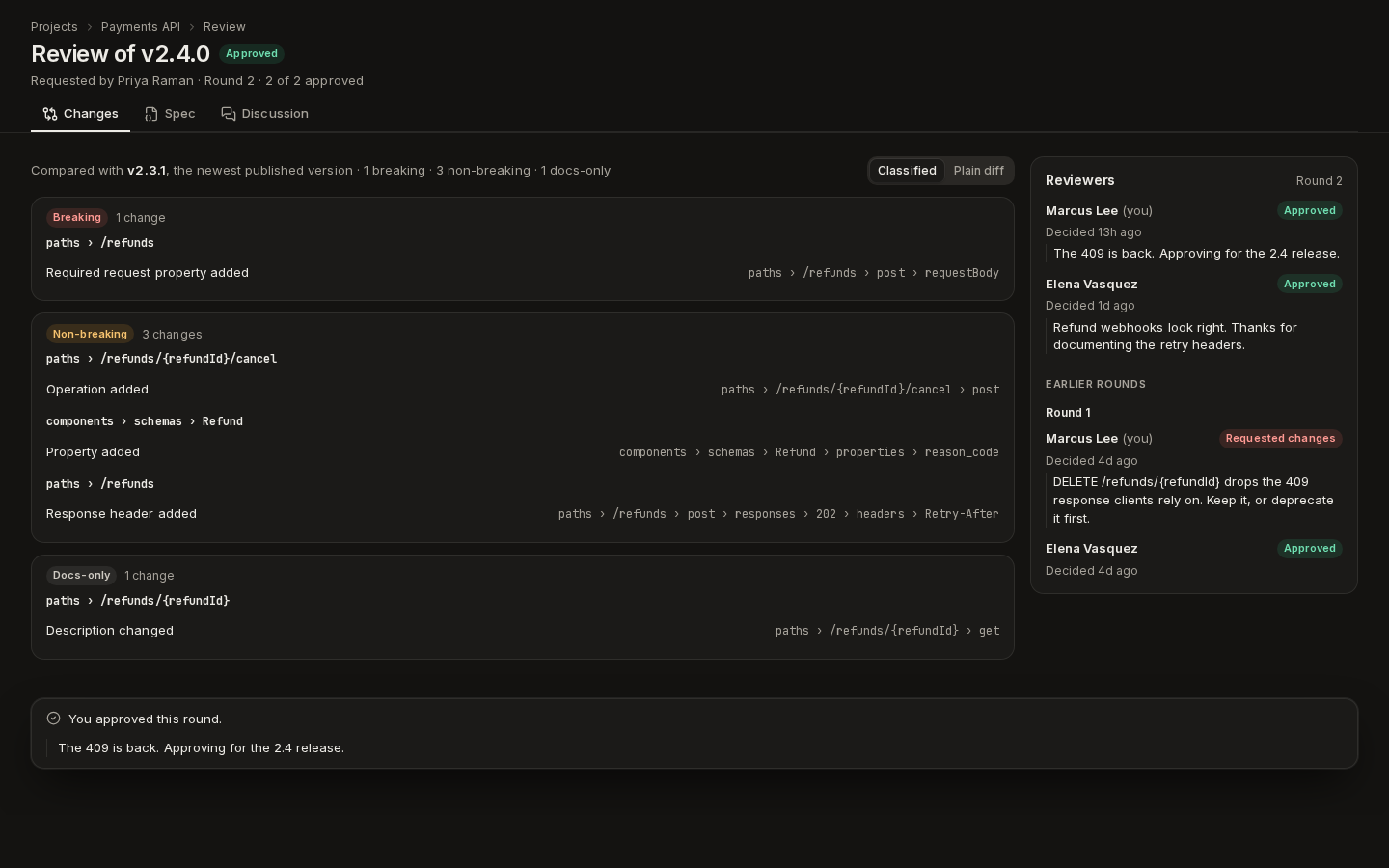1389x868 pixels.
Task: Open the 'Property added' change row
Action: (523, 452)
